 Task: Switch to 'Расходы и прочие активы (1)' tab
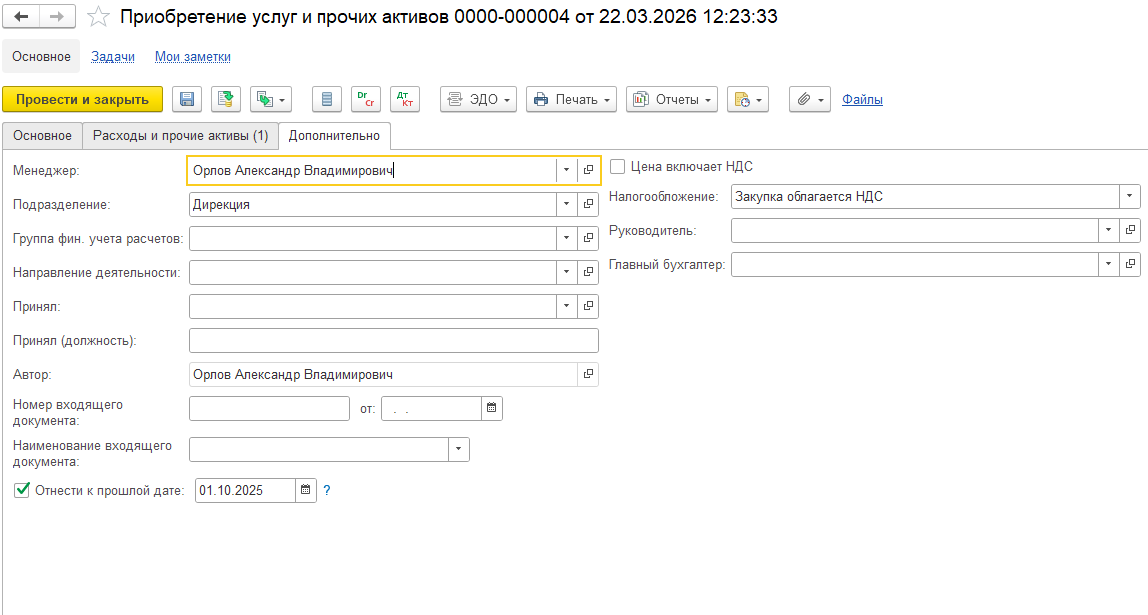180,135
